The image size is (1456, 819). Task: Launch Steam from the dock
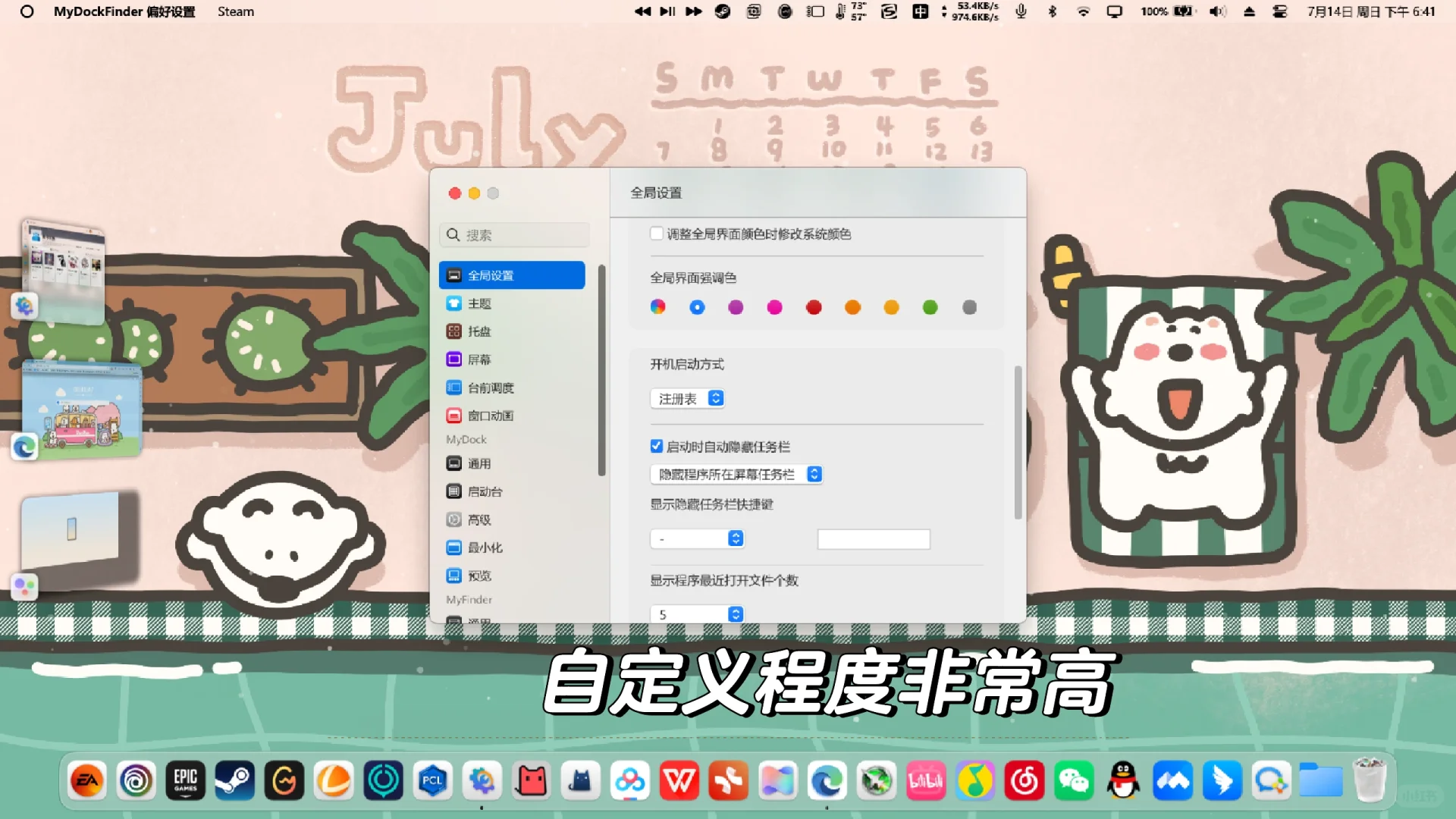click(x=235, y=780)
